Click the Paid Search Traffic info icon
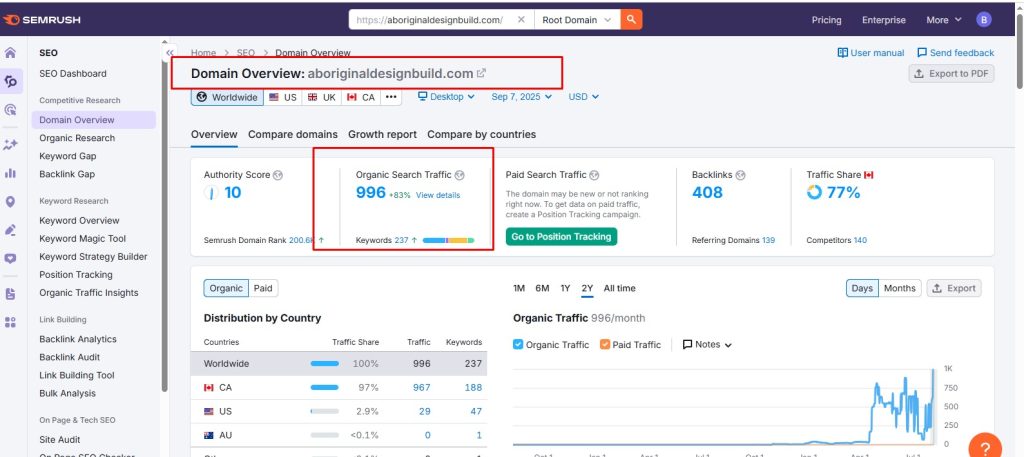The image size is (1024, 457). (594, 175)
